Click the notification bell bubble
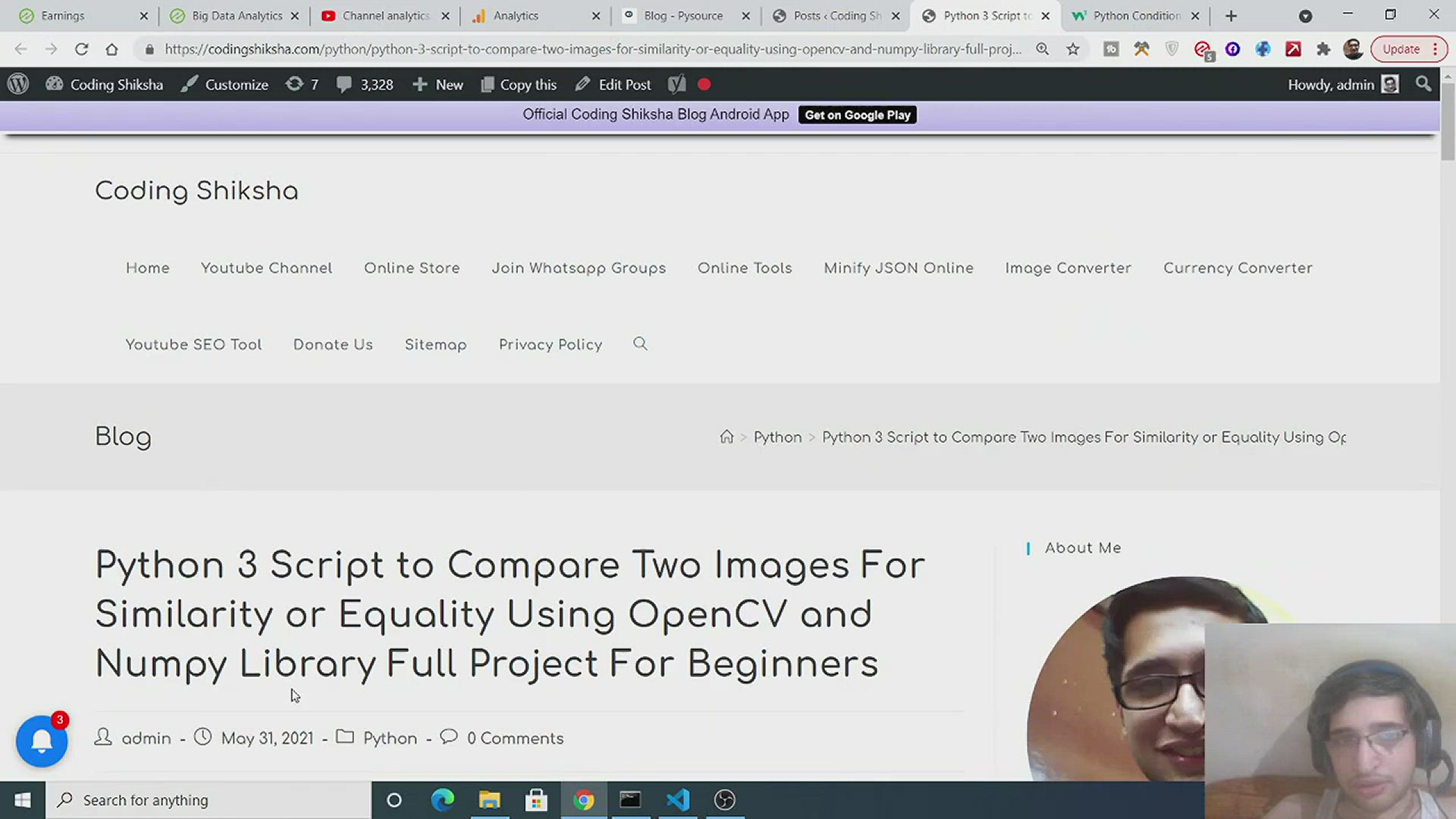 (x=42, y=741)
